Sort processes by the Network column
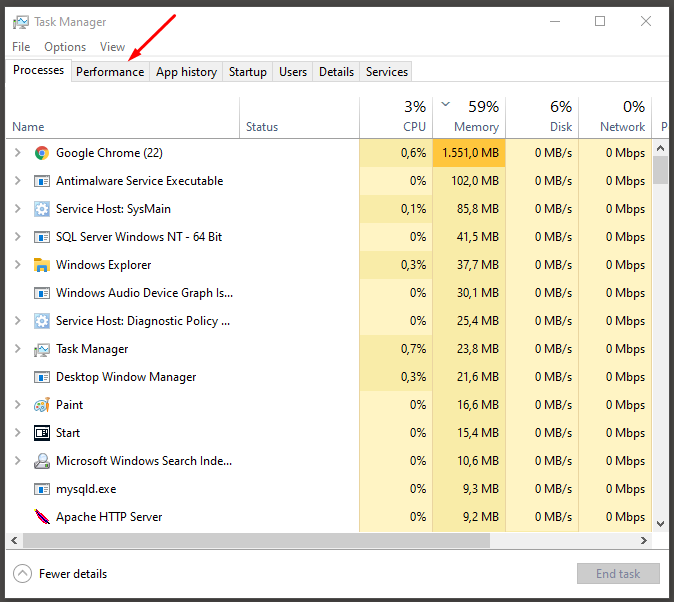Screen dimensions: 674x602 [x=615, y=118]
